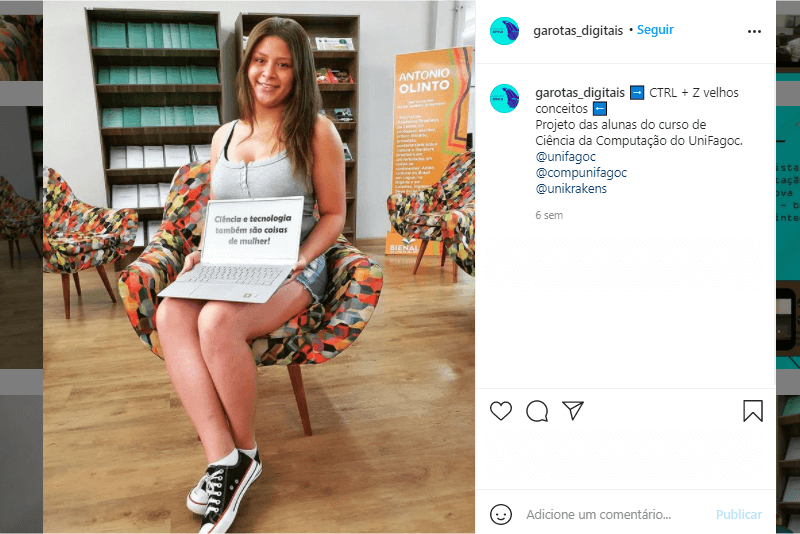Follow the account with Seguir

coord(655,30)
